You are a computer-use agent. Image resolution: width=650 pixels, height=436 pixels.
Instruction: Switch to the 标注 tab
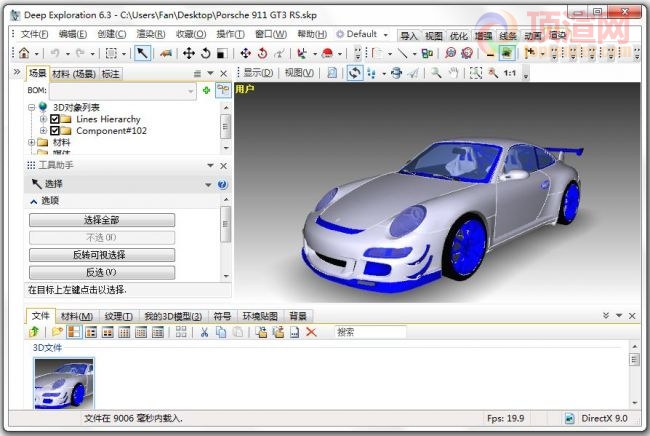click(111, 74)
